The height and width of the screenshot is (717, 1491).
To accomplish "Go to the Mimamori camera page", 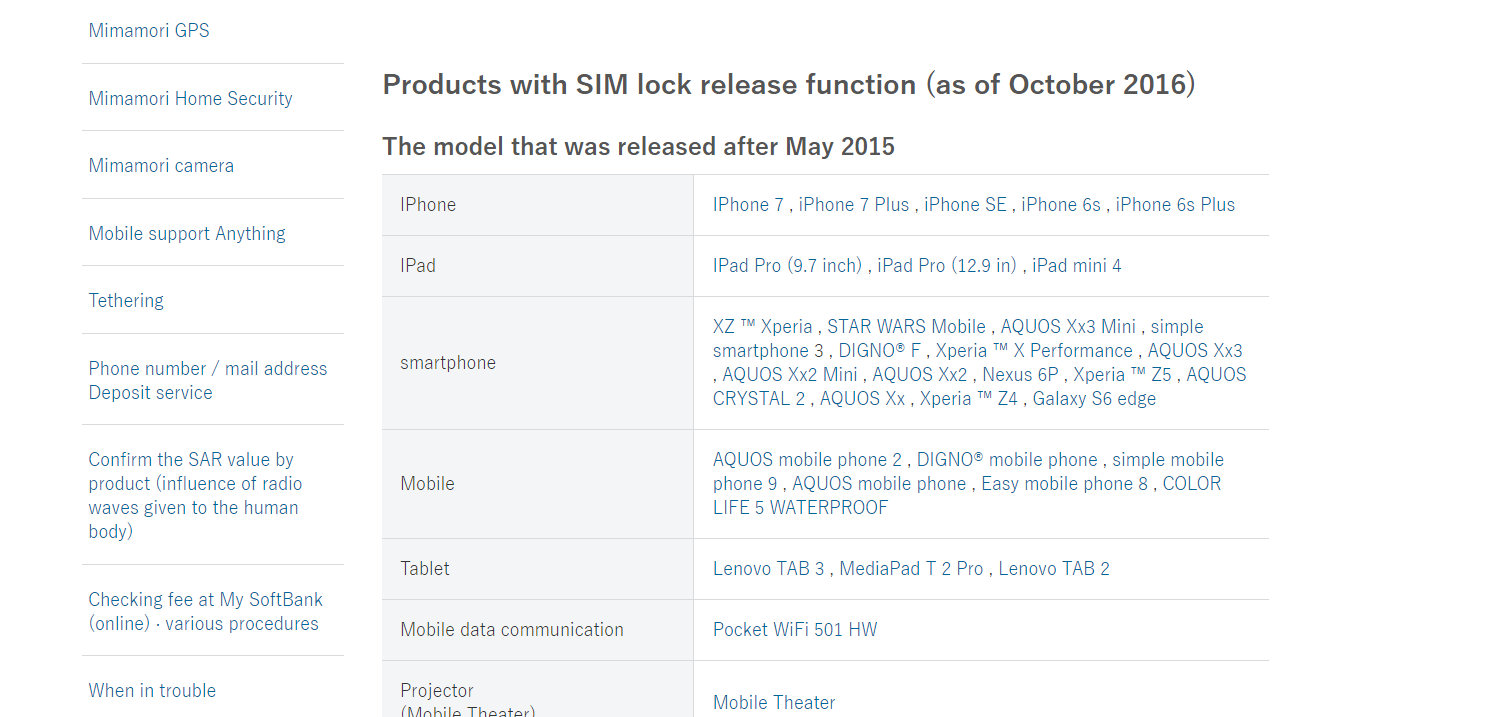I will [x=161, y=166].
